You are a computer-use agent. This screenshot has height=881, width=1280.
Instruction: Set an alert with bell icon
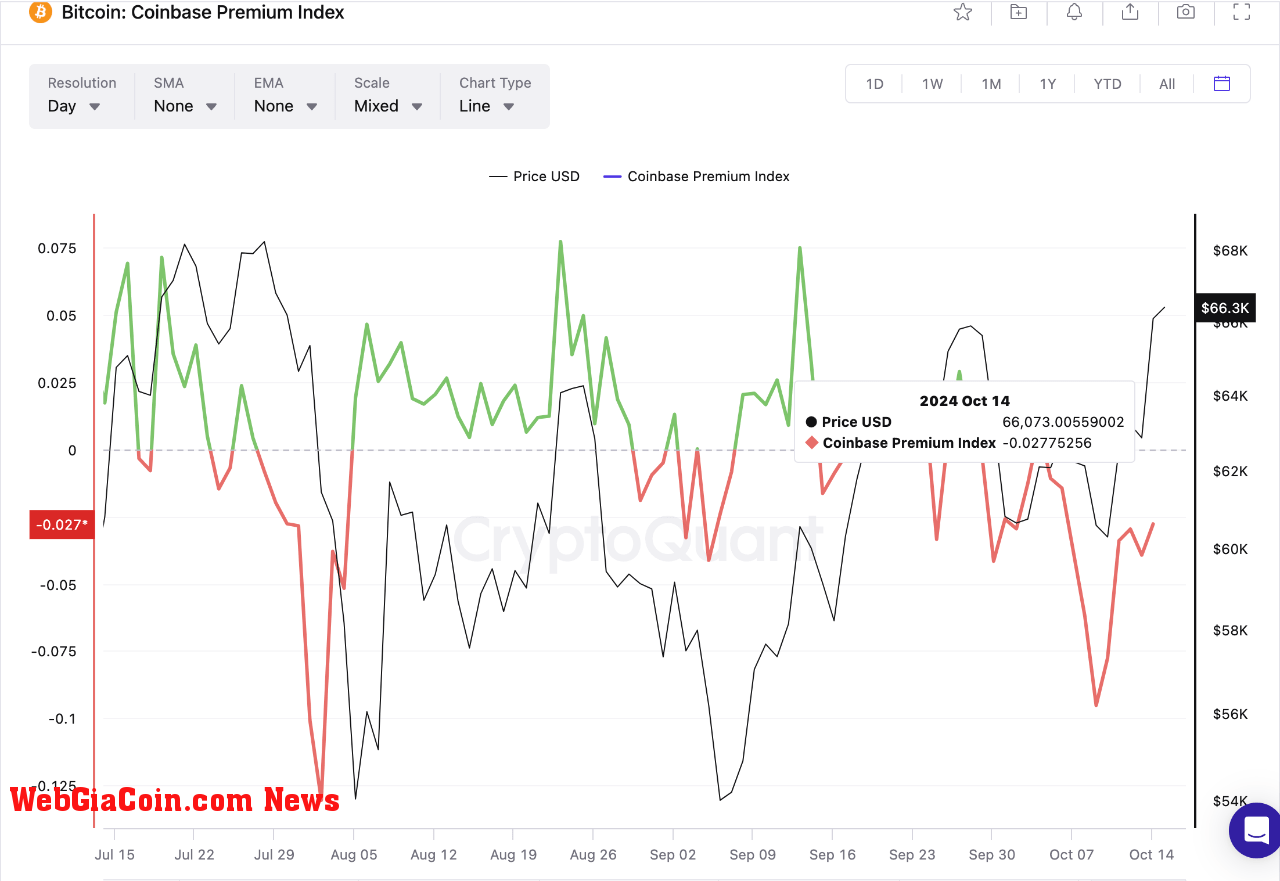[x=1074, y=12]
